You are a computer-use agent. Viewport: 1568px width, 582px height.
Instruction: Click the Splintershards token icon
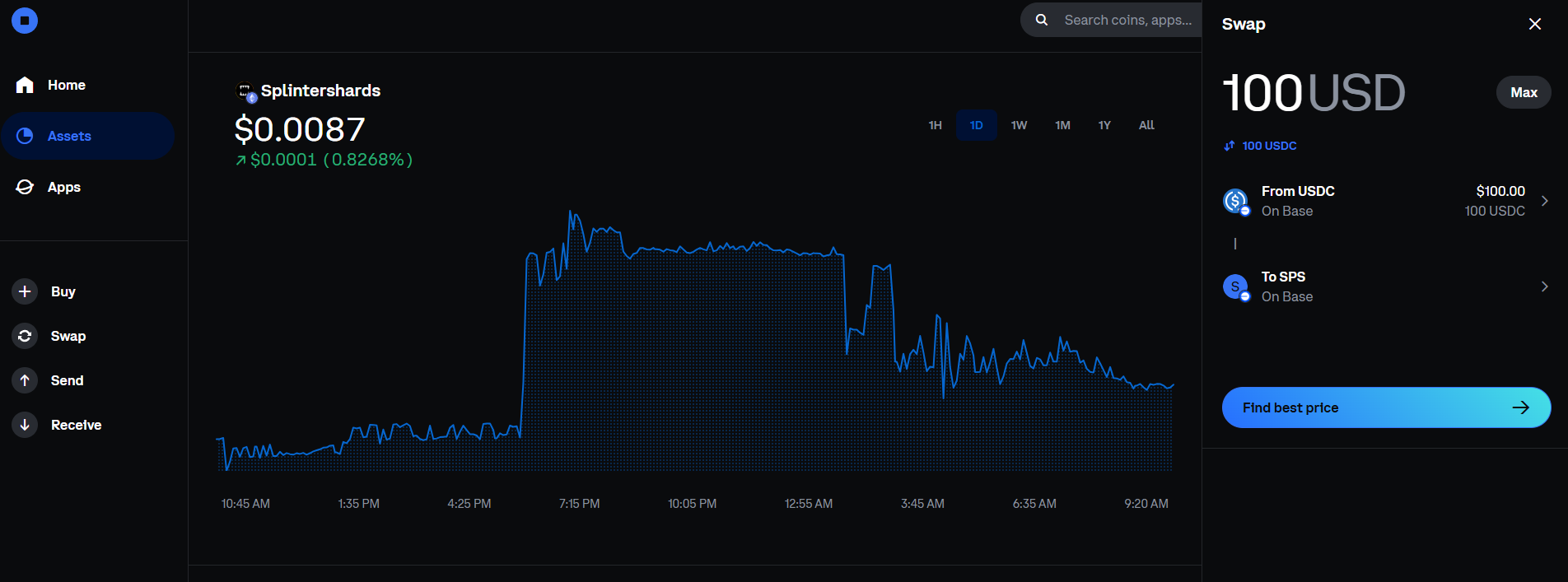(x=246, y=92)
